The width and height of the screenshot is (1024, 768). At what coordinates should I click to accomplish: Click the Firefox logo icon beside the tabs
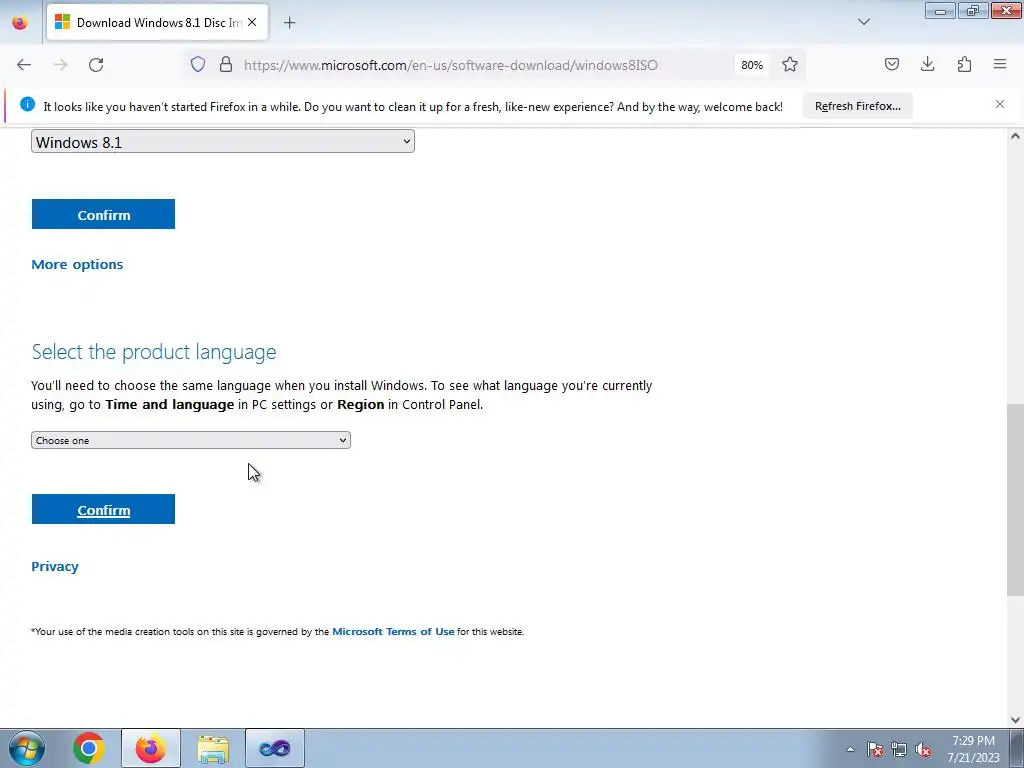(20, 23)
